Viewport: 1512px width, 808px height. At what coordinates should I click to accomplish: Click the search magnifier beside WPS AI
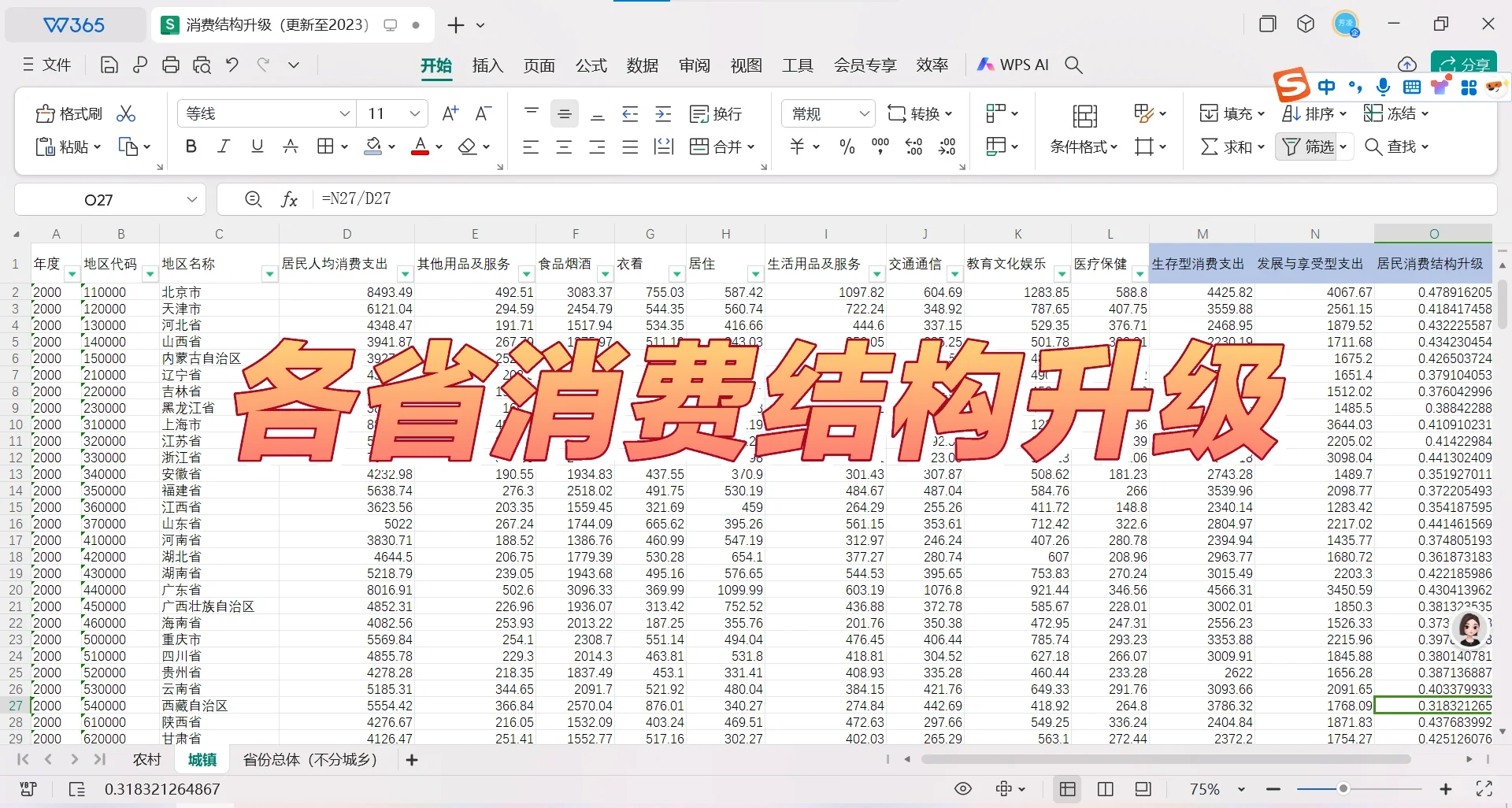(1073, 65)
